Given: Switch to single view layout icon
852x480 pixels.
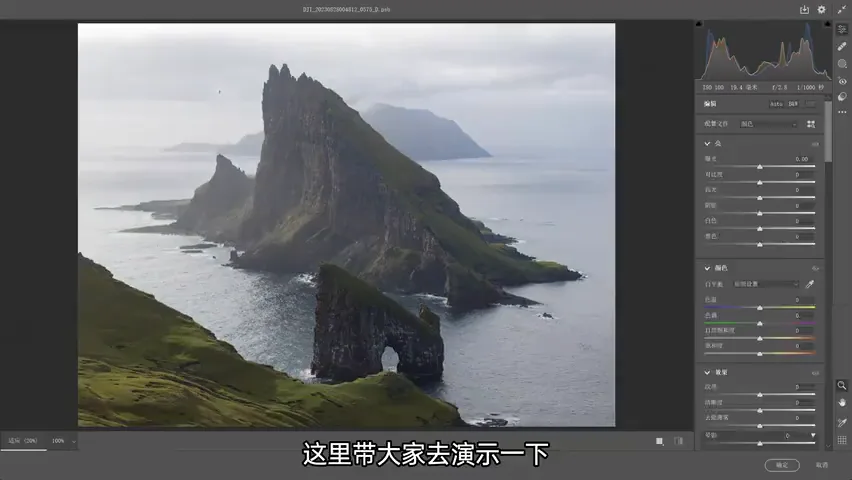Looking at the screenshot, I should (659, 441).
